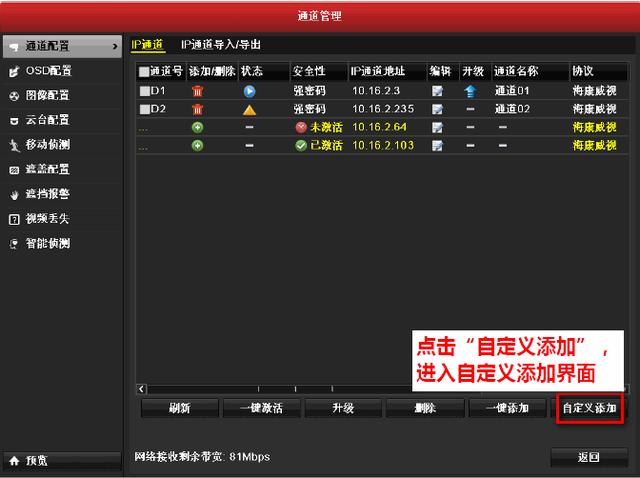Viewport: 640px width, 478px height.
Task: Click channel name 通道02
Action: [512, 109]
